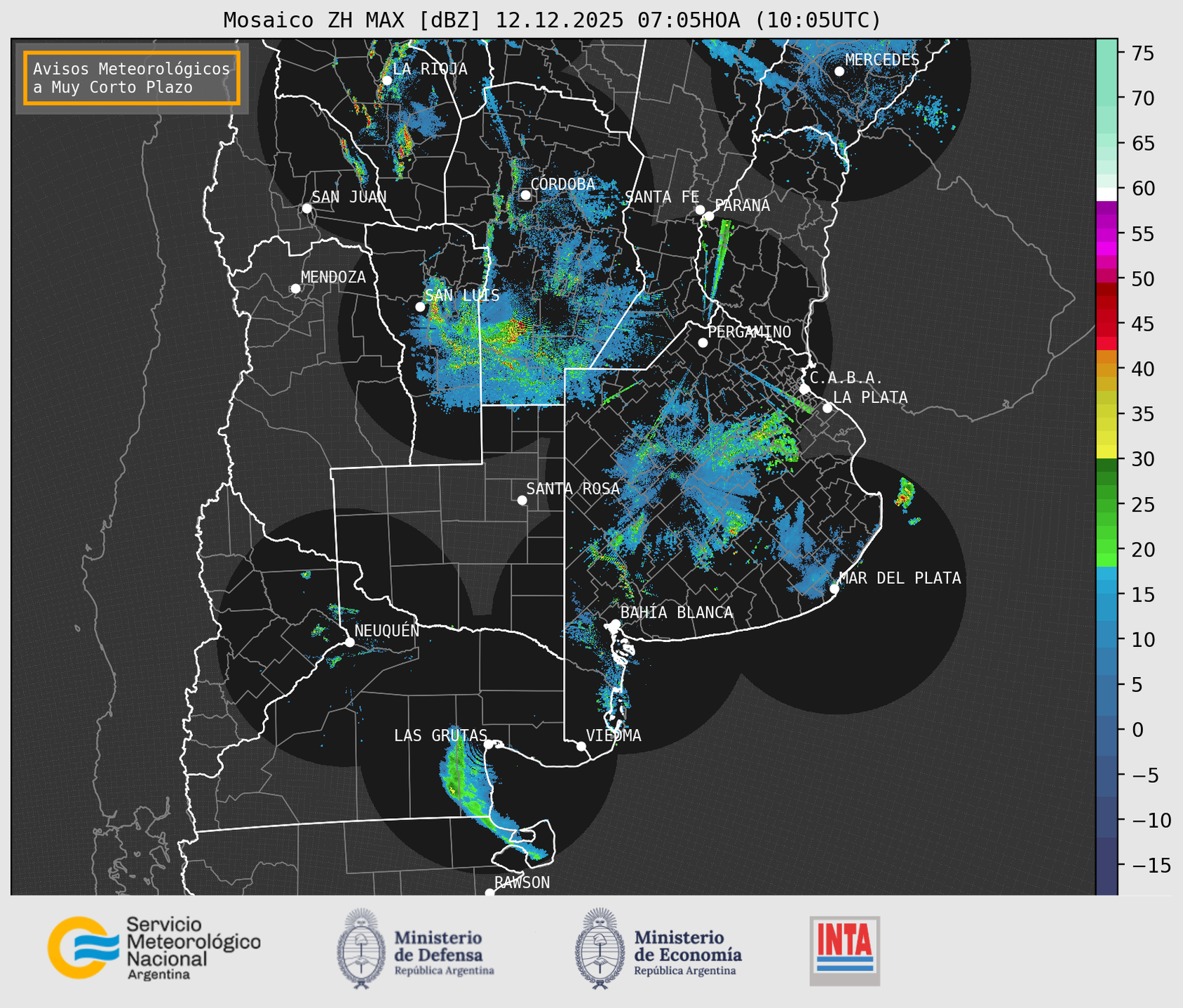1183x1008 pixels.
Task: Click the BAHÍA BLANCA label text
Action: point(677,612)
